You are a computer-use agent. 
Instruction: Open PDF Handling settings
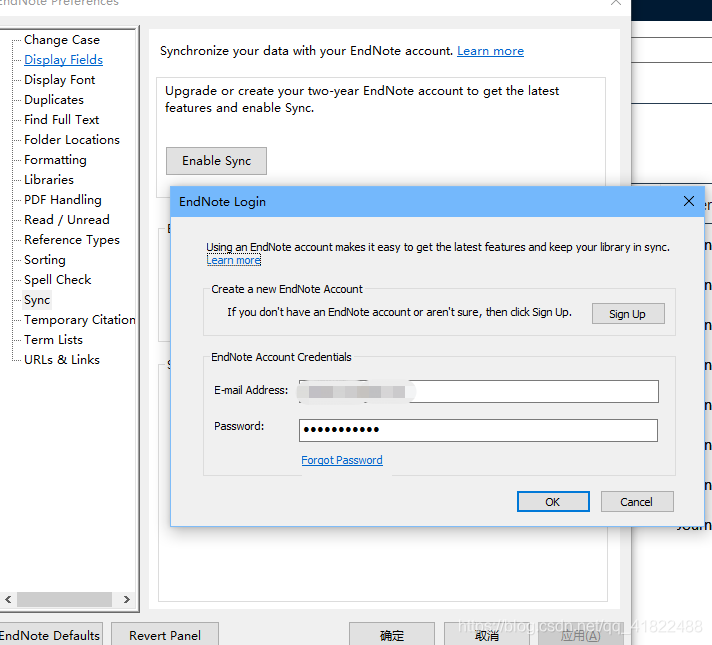pos(63,200)
